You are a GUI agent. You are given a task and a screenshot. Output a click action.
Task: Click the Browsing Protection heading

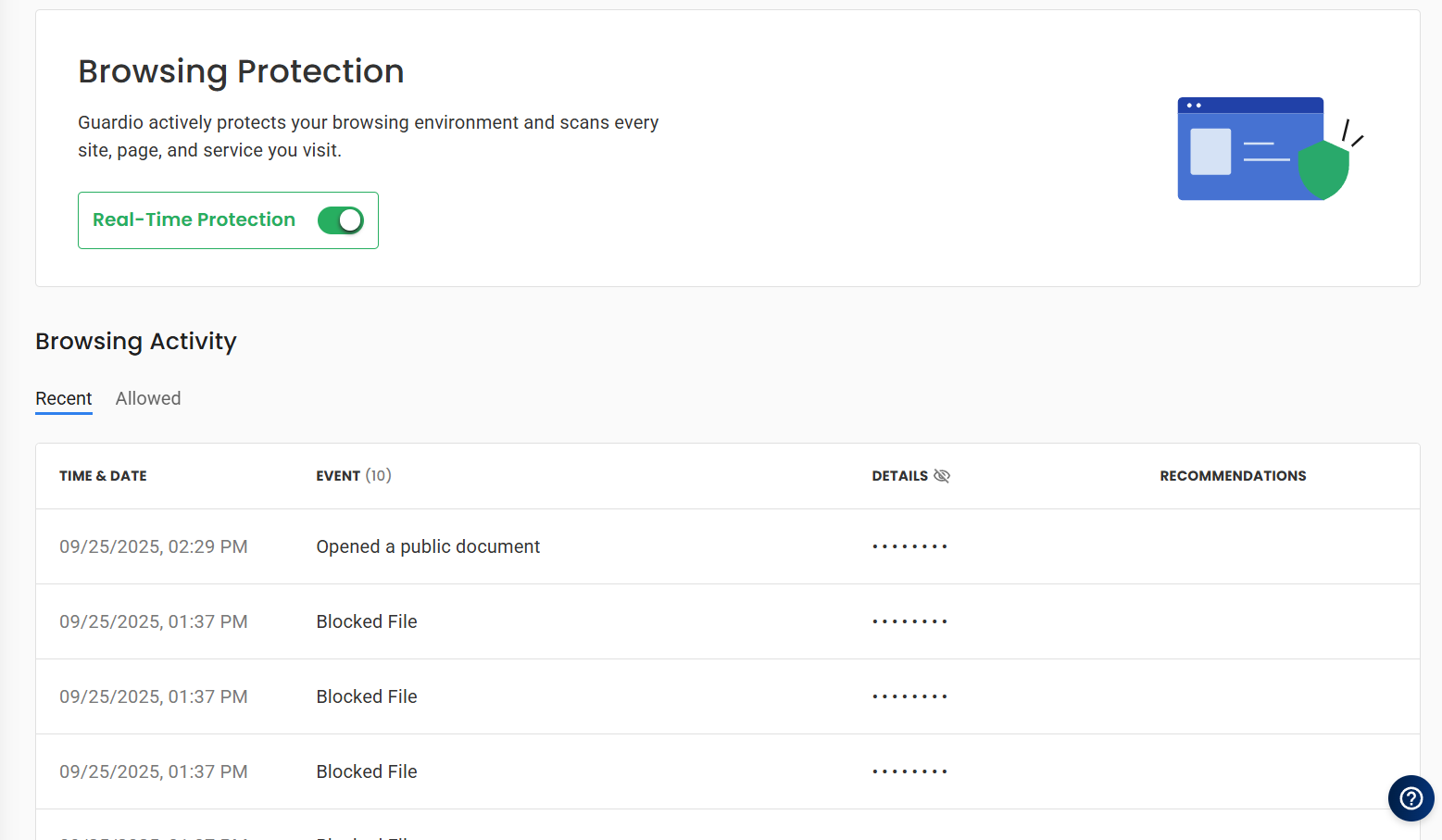241,71
